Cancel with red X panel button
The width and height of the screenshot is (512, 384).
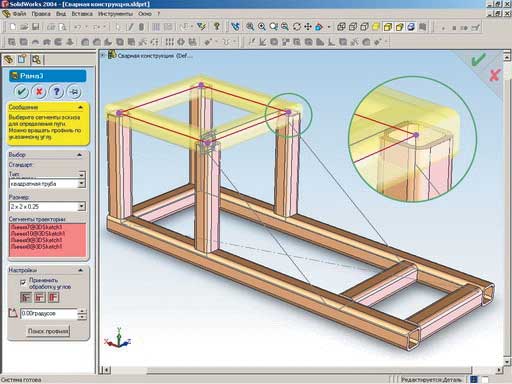pyautogui.click(x=39, y=91)
